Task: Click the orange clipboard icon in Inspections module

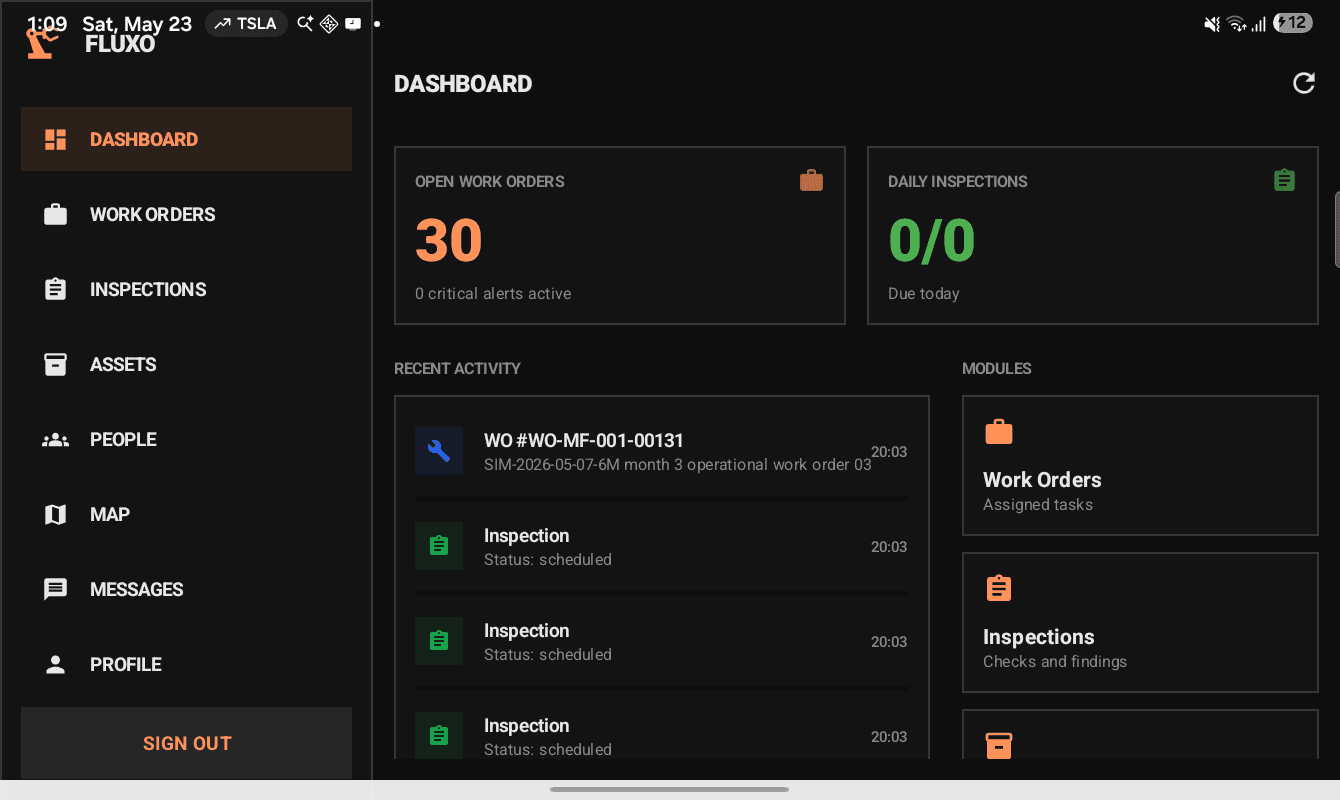Action: (x=999, y=588)
